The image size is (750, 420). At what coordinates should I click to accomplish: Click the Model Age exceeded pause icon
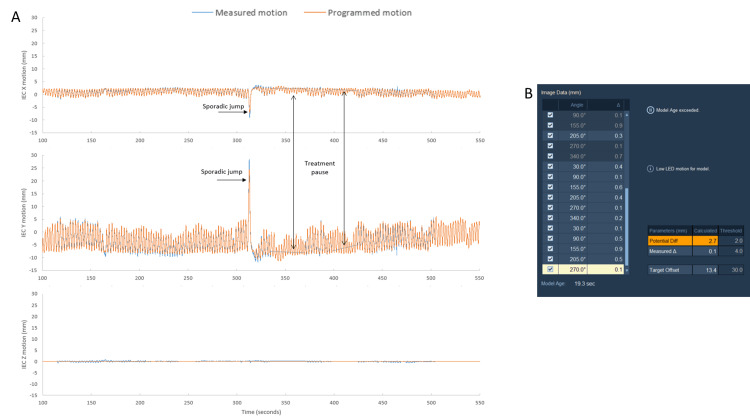(x=650, y=110)
